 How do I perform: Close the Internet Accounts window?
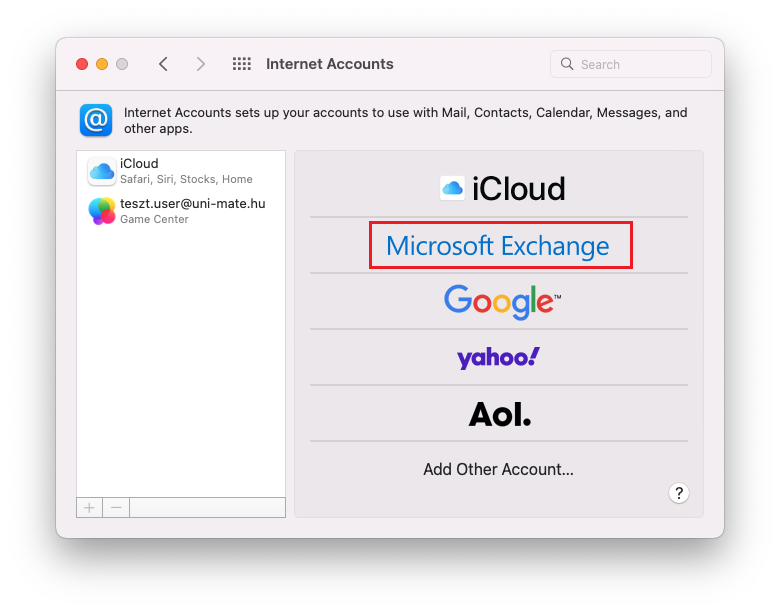(82, 64)
